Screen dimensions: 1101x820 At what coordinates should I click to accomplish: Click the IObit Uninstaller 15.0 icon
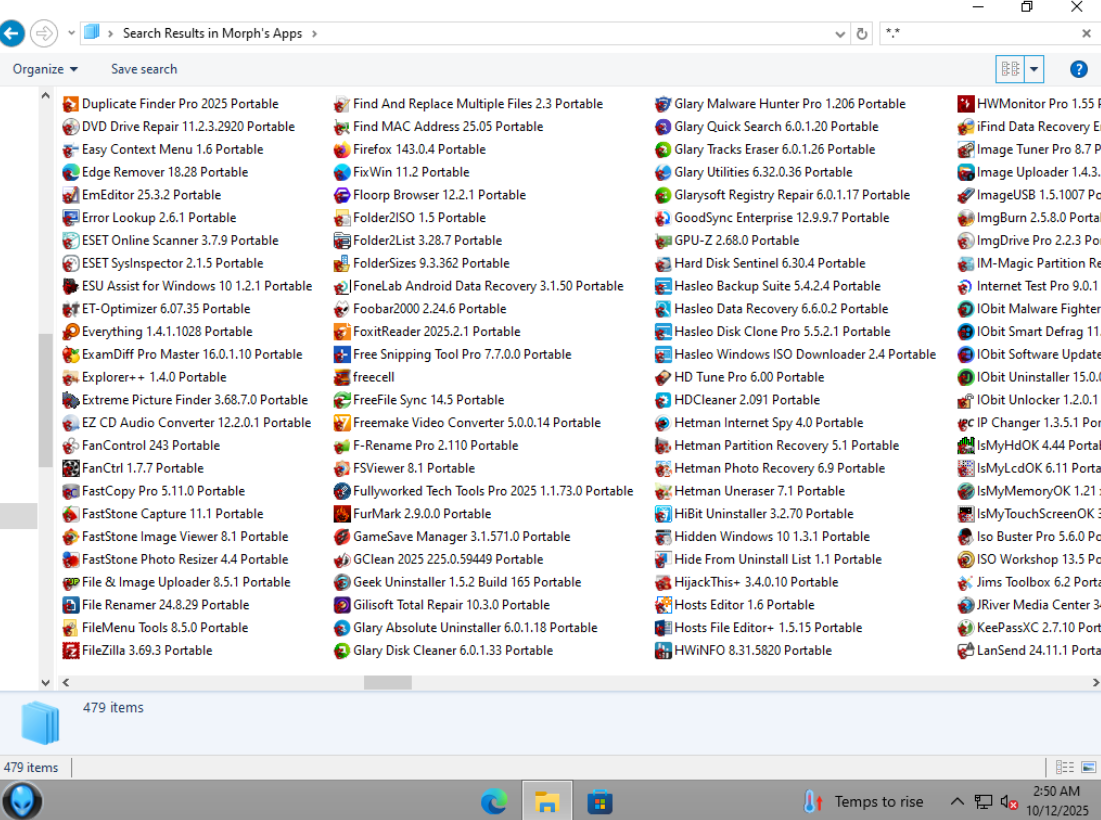(965, 377)
